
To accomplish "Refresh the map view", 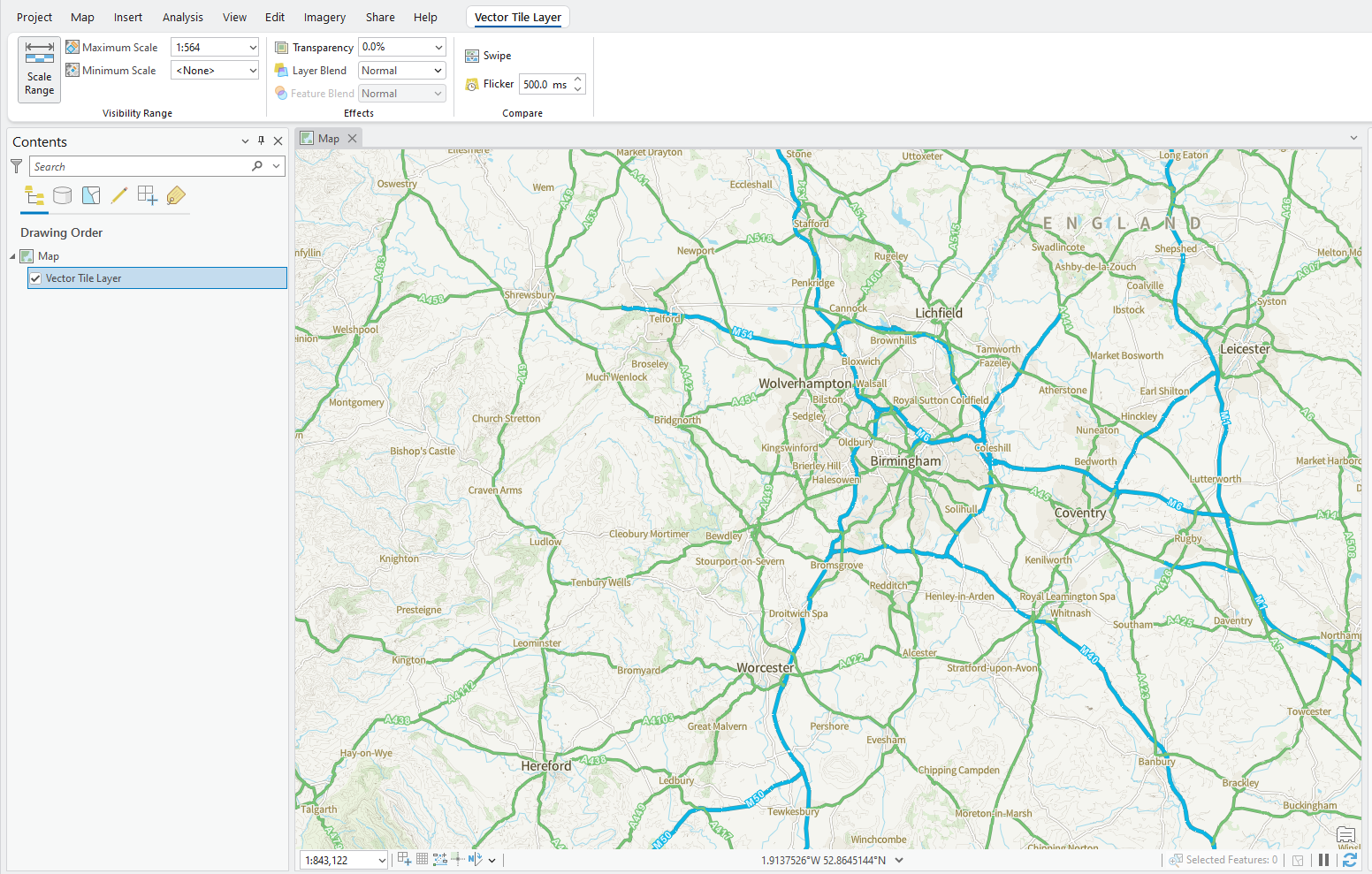I will pyautogui.click(x=1351, y=859).
